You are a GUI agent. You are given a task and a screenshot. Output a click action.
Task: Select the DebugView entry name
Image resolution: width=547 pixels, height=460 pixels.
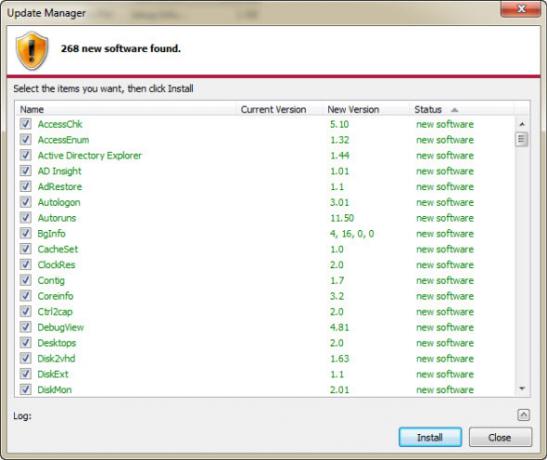point(61,327)
